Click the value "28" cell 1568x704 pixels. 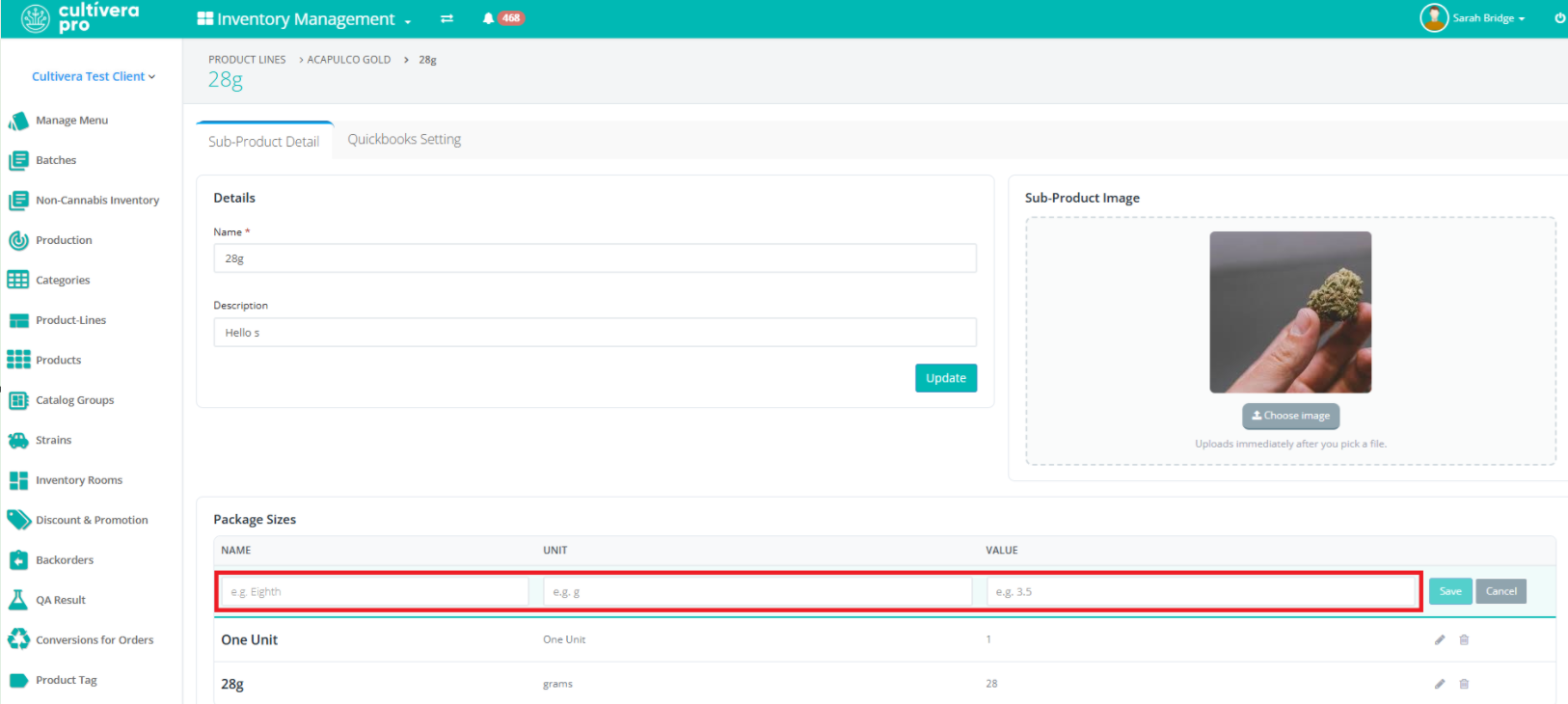(x=991, y=684)
